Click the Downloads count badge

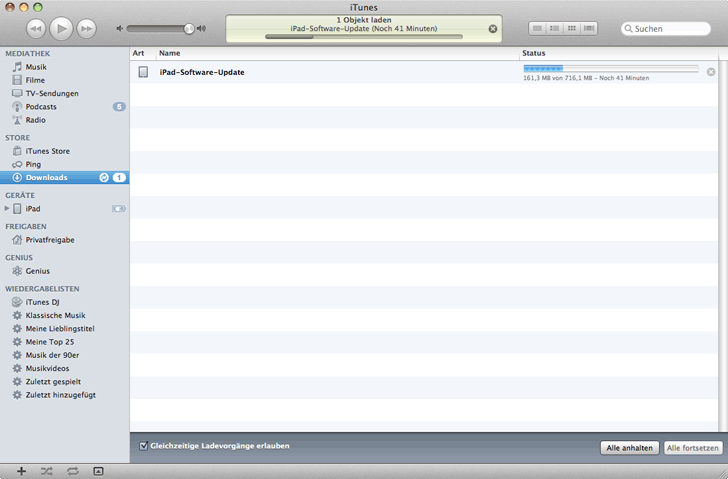pos(119,178)
